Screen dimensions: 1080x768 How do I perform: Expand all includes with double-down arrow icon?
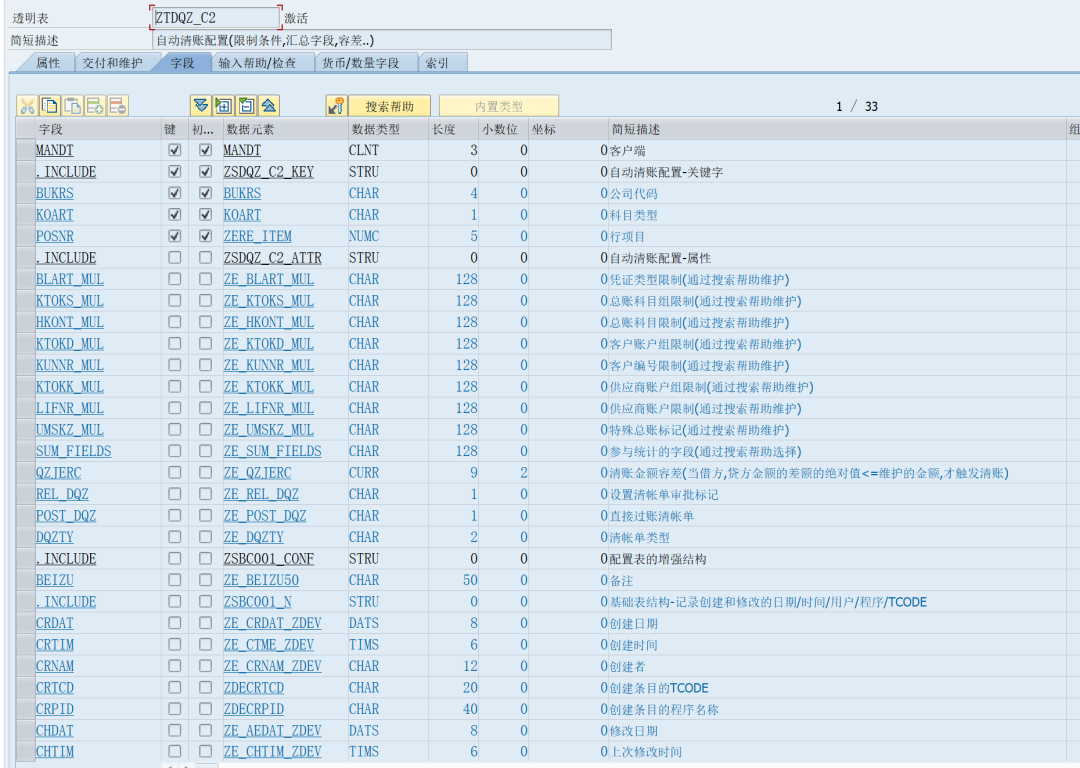click(x=200, y=106)
